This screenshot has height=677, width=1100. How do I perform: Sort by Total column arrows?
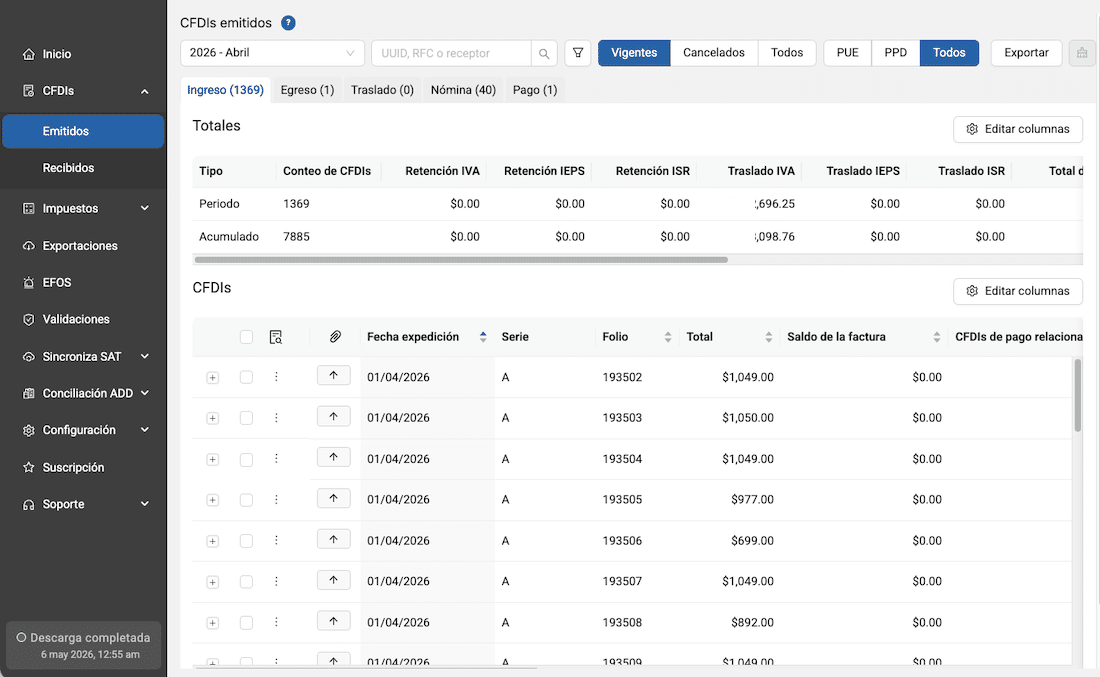tap(769, 337)
